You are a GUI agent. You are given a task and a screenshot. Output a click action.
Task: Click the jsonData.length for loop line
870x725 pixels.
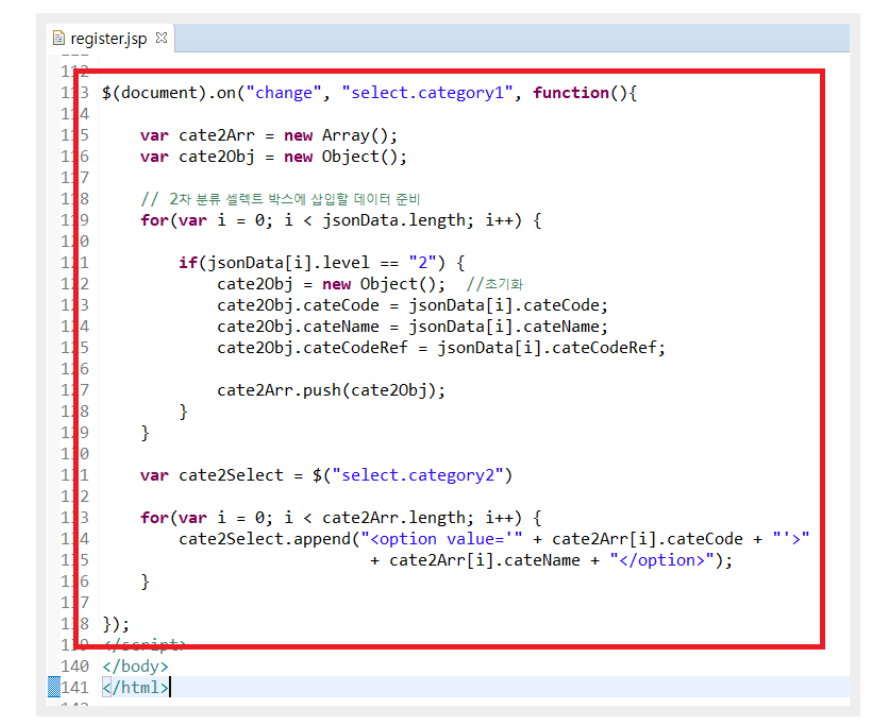[341, 221]
